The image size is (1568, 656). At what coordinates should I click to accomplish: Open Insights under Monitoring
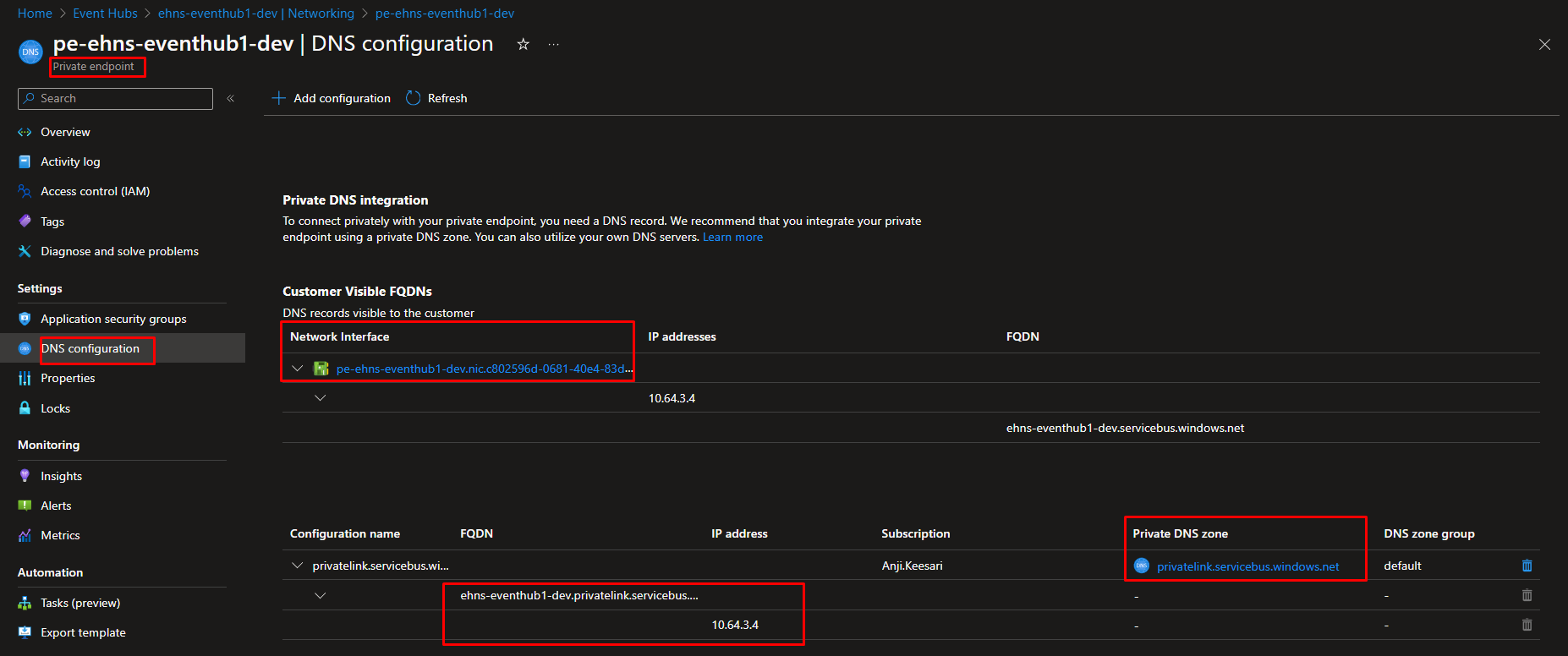click(61, 476)
